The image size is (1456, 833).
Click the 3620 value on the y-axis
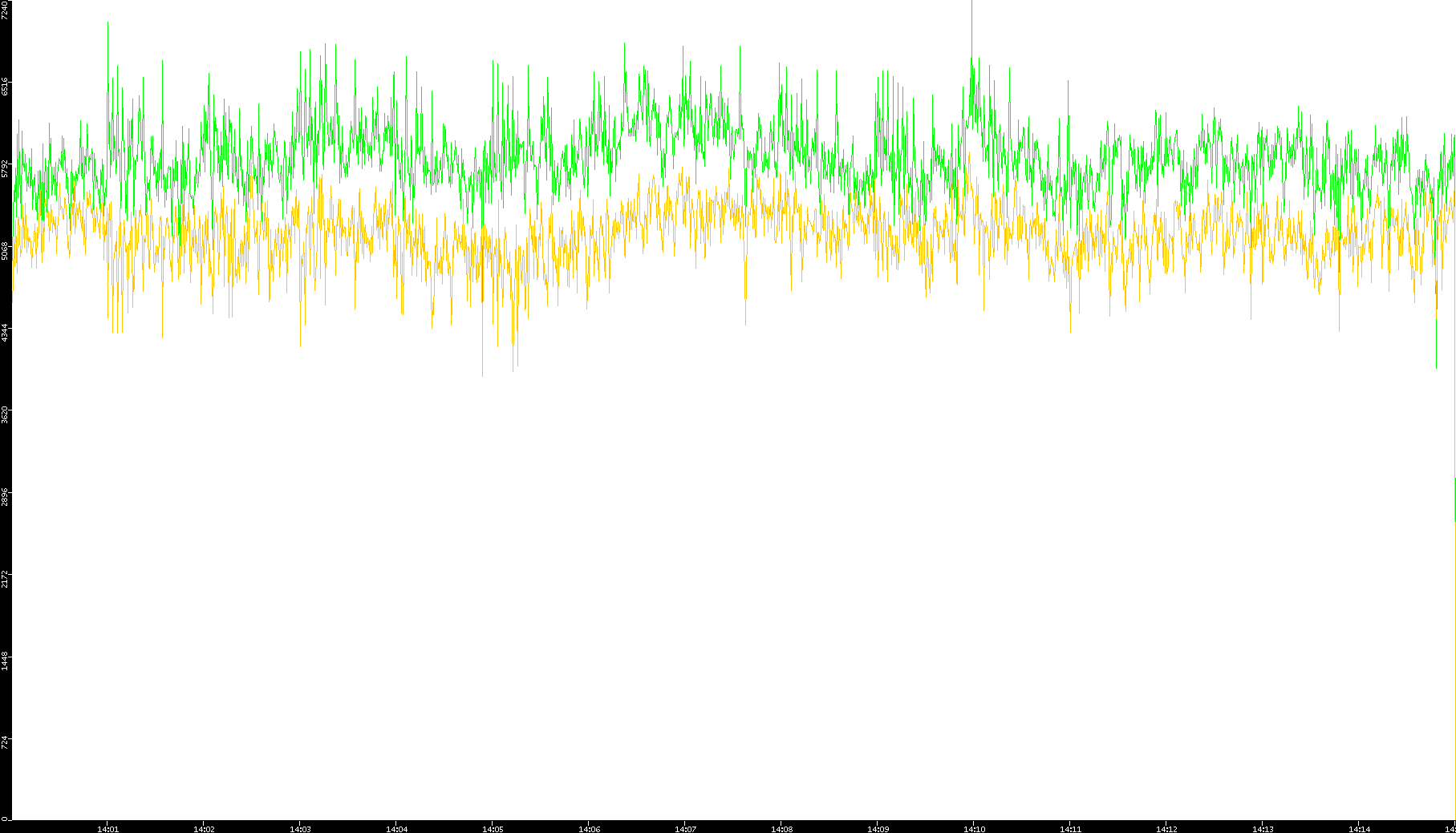point(5,415)
